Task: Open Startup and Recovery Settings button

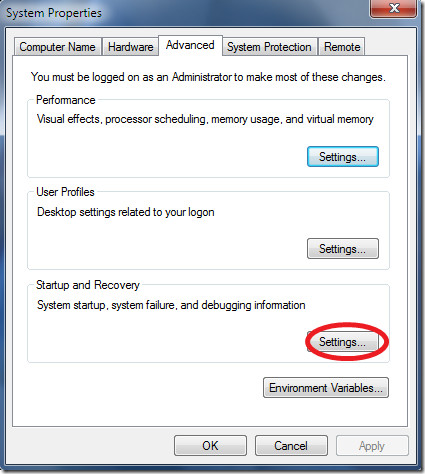Action: coord(343,341)
